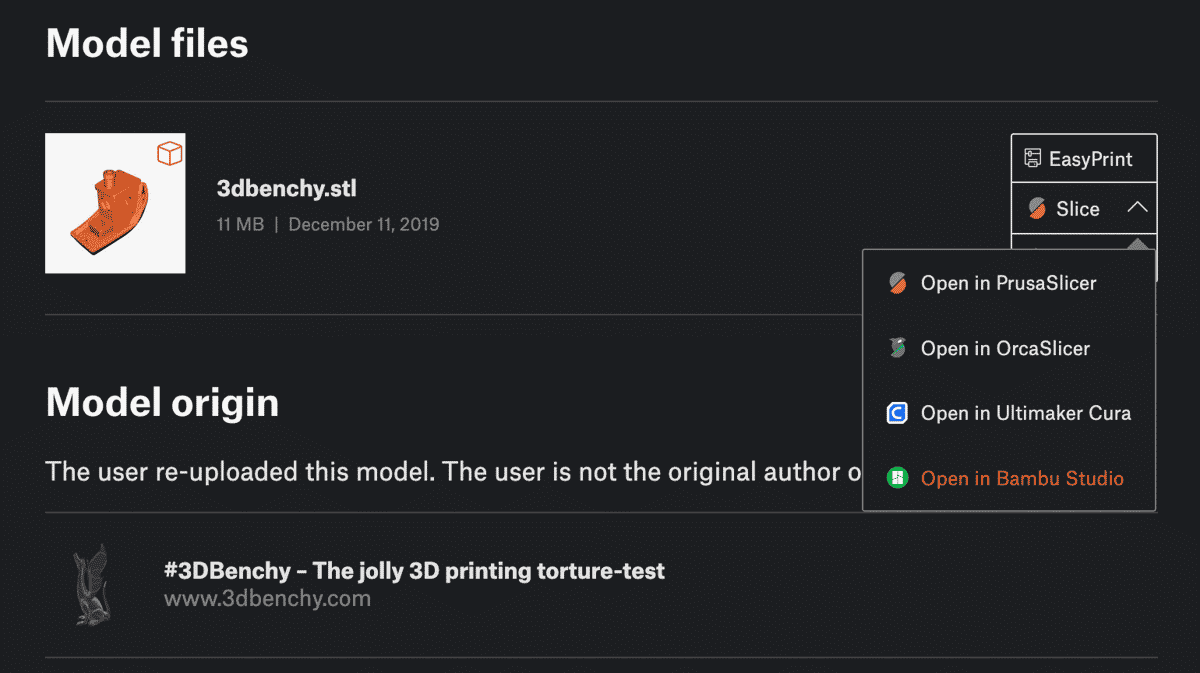Click the EasyPrint printer icon
This screenshot has height=673, width=1200.
[x=1033, y=159]
